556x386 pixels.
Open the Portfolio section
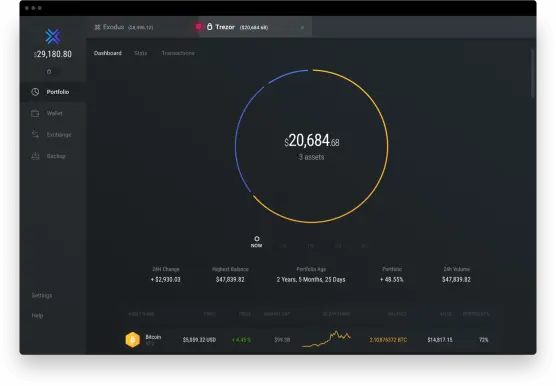[53, 92]
